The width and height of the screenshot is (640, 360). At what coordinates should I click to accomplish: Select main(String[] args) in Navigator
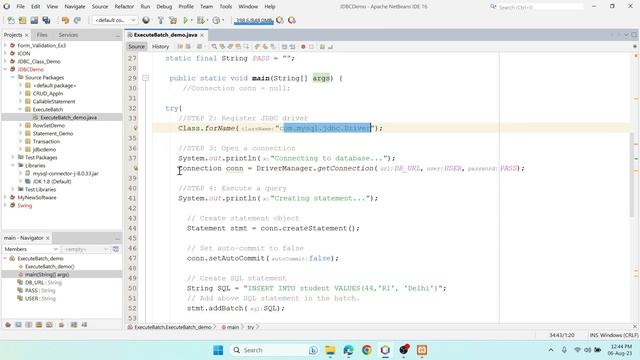click(x=47, y=275)
